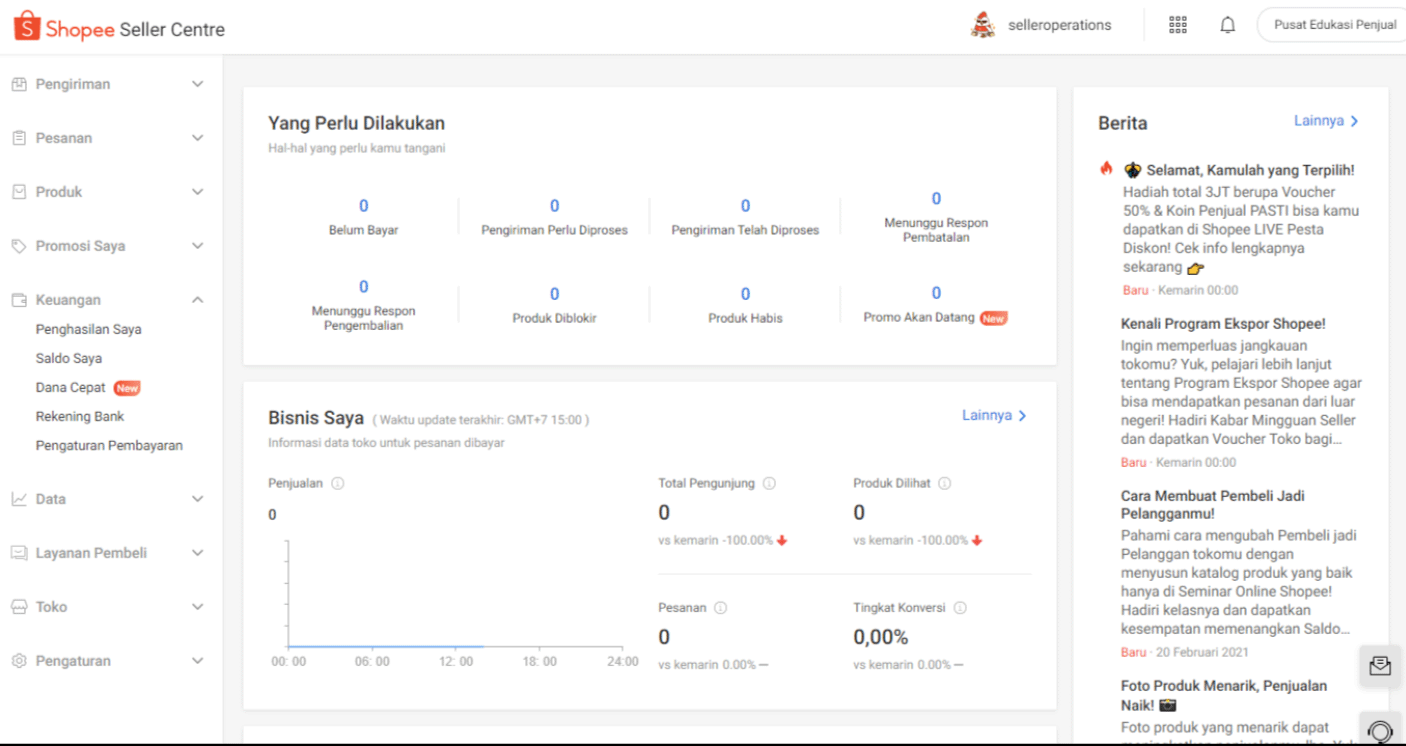Click the info icon next to Tingkat Konversi
Image resolution: width=1406 pixels, height=746 pixels.
tap(960, 608)
